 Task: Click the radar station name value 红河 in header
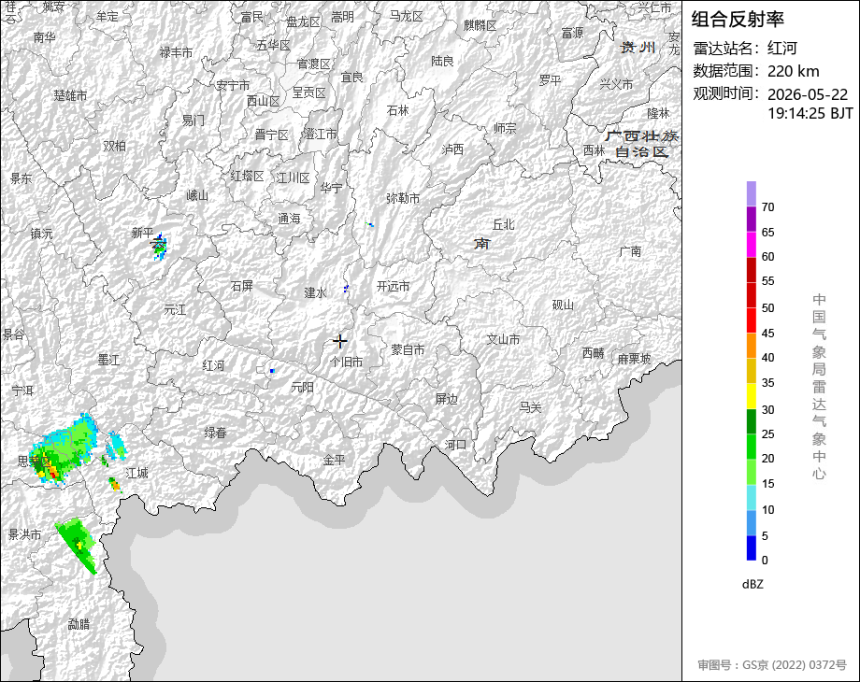782,48
